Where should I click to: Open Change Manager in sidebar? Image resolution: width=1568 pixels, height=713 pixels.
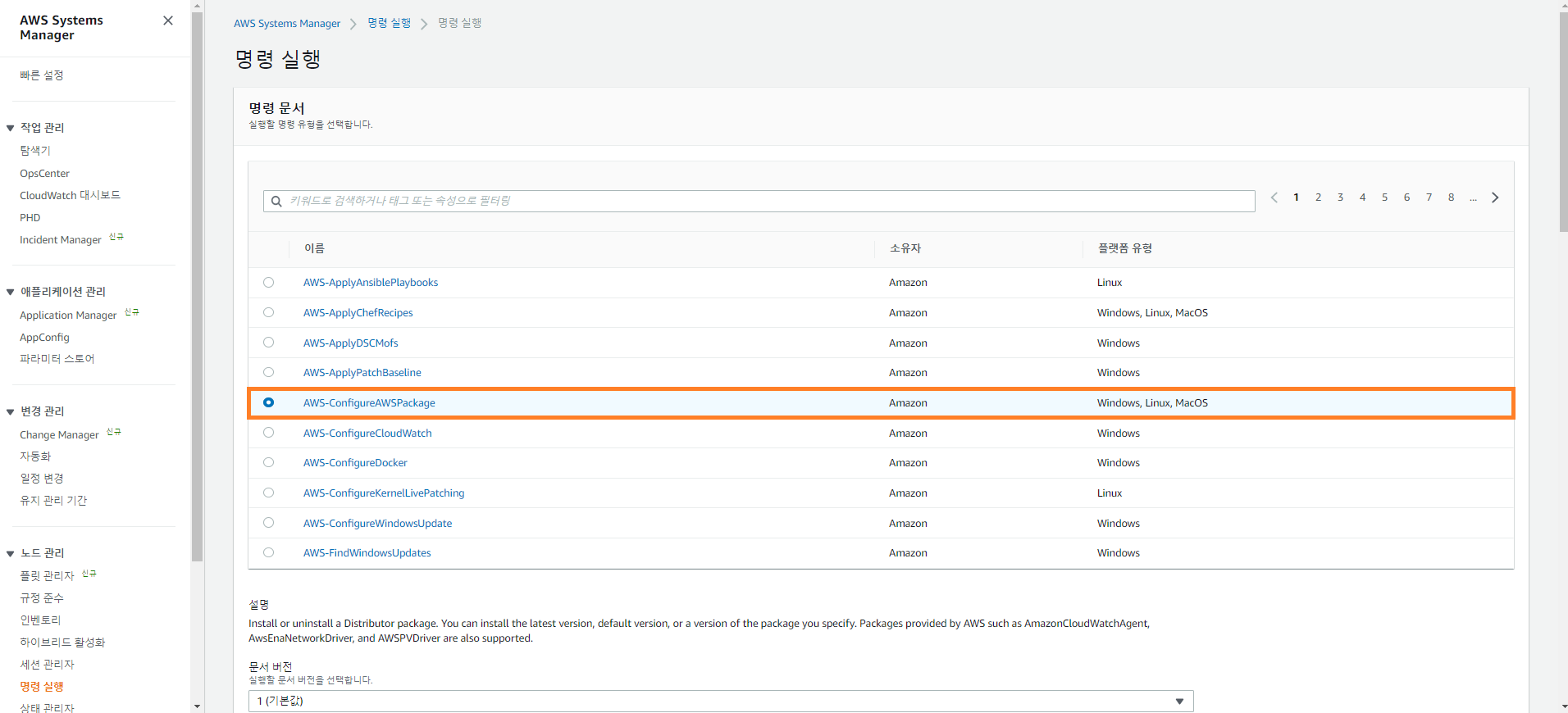(x=60, y=435)
